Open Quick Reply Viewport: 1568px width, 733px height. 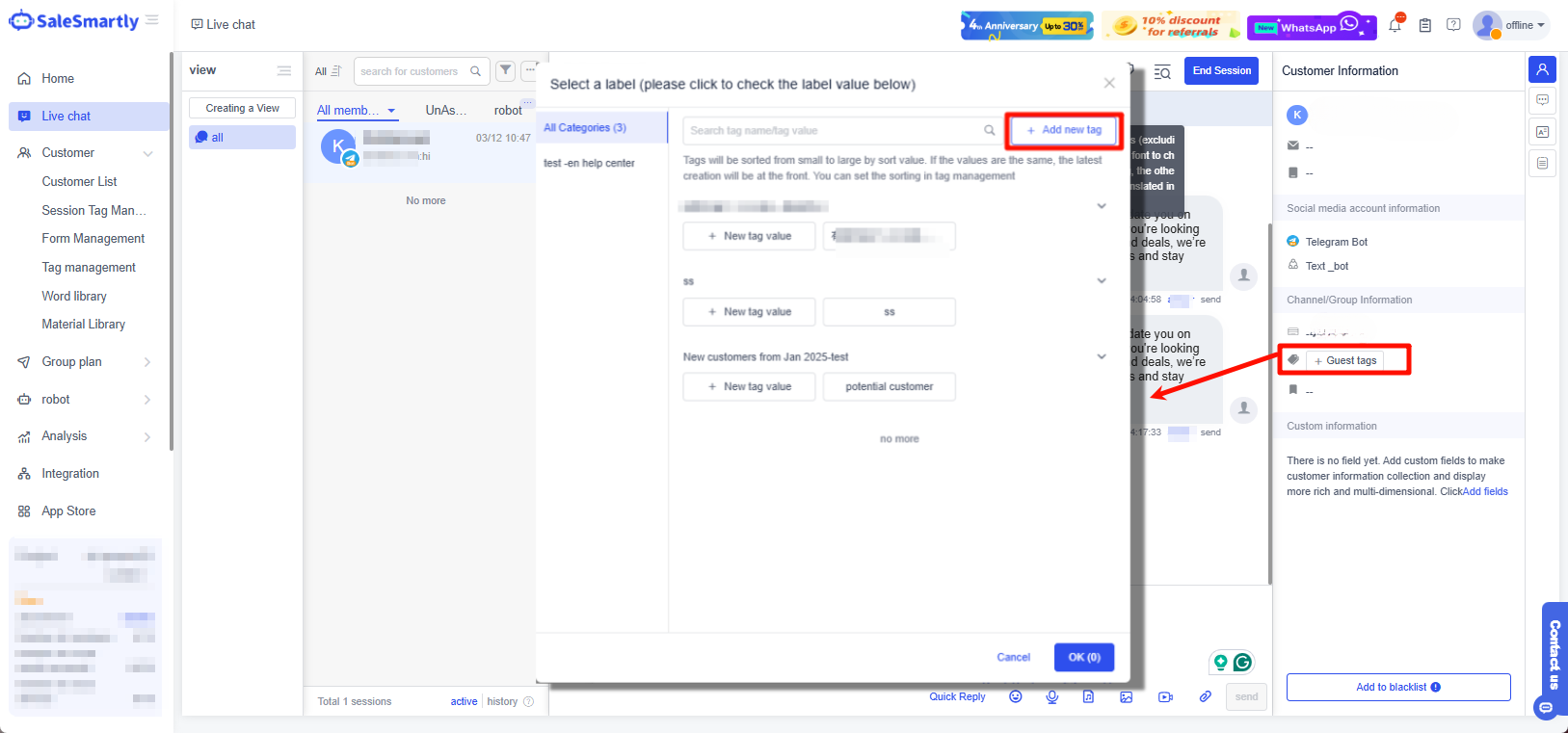(957, 696)
